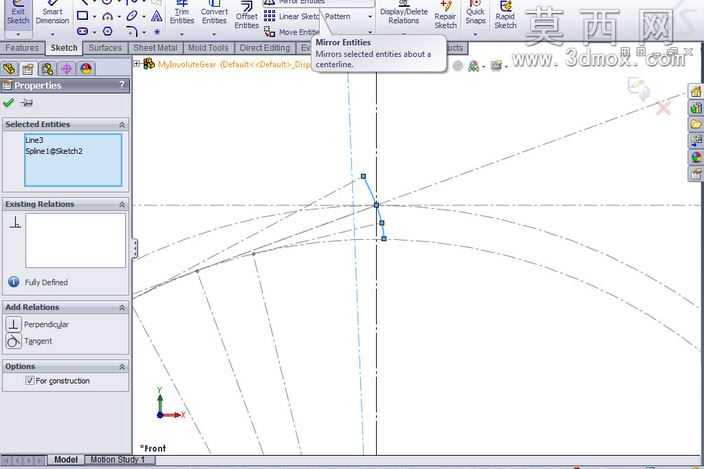Collapse the Selected Entities section

[122, 125]
